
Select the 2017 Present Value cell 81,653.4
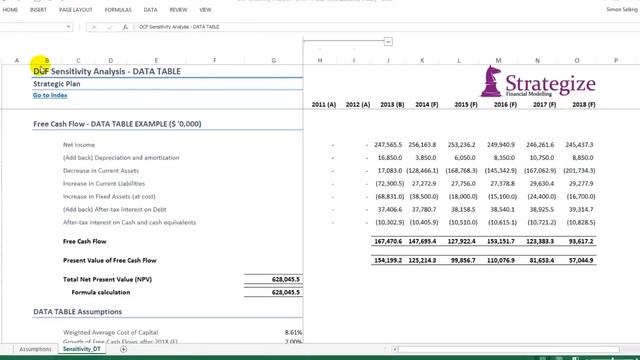541,260
